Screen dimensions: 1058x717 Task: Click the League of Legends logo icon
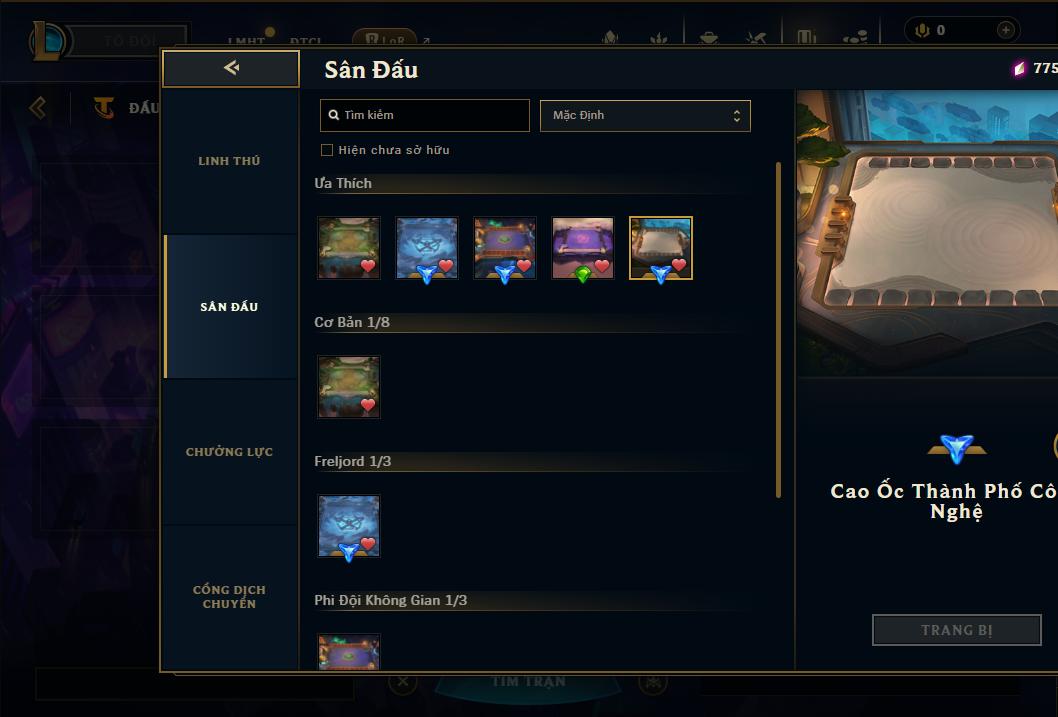click(47, 40)
